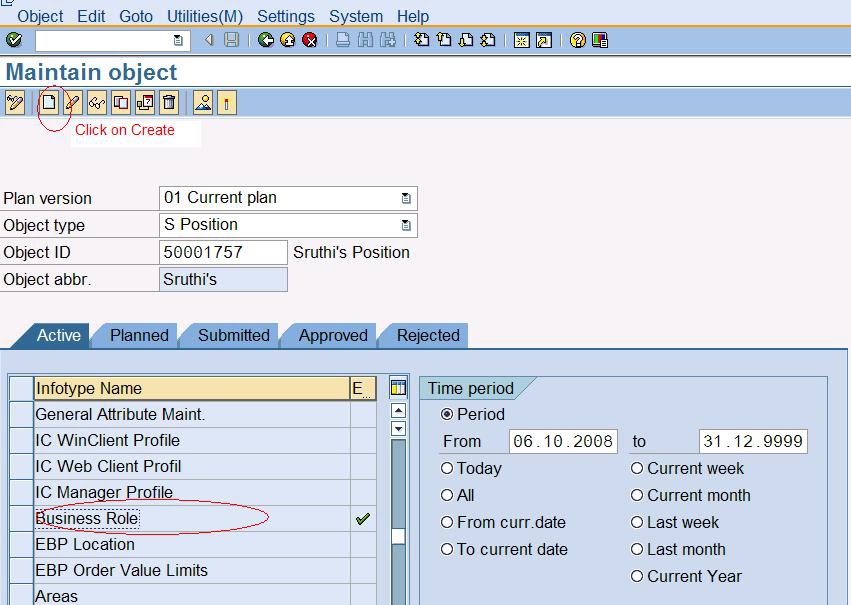Image resolution: width=851 pixels, height=605 pixels.
Task: Open the Plan version dropdown
Action: (x=405, y=198)
